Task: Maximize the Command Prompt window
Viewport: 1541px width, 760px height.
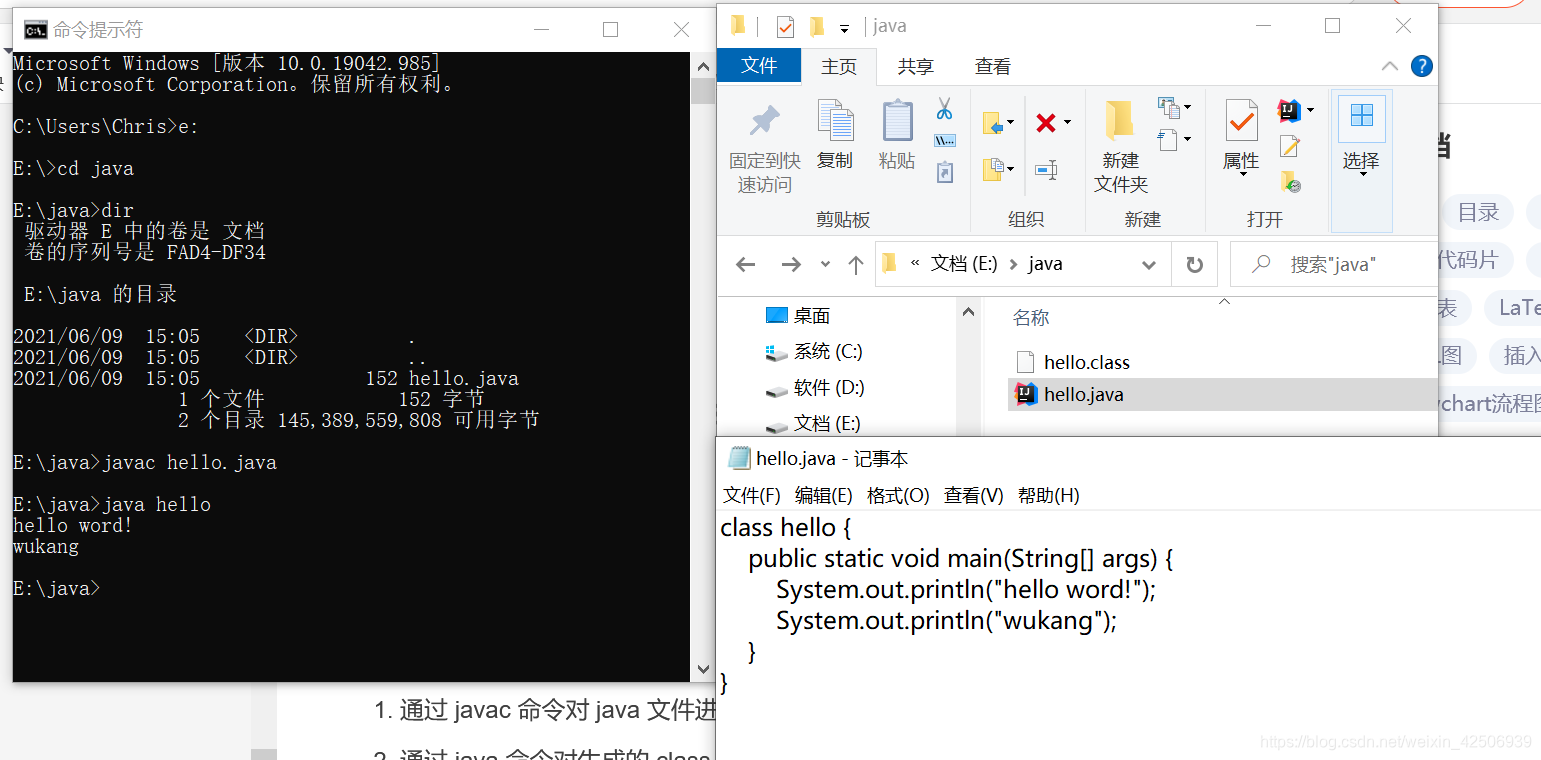Action: (610, 30)
